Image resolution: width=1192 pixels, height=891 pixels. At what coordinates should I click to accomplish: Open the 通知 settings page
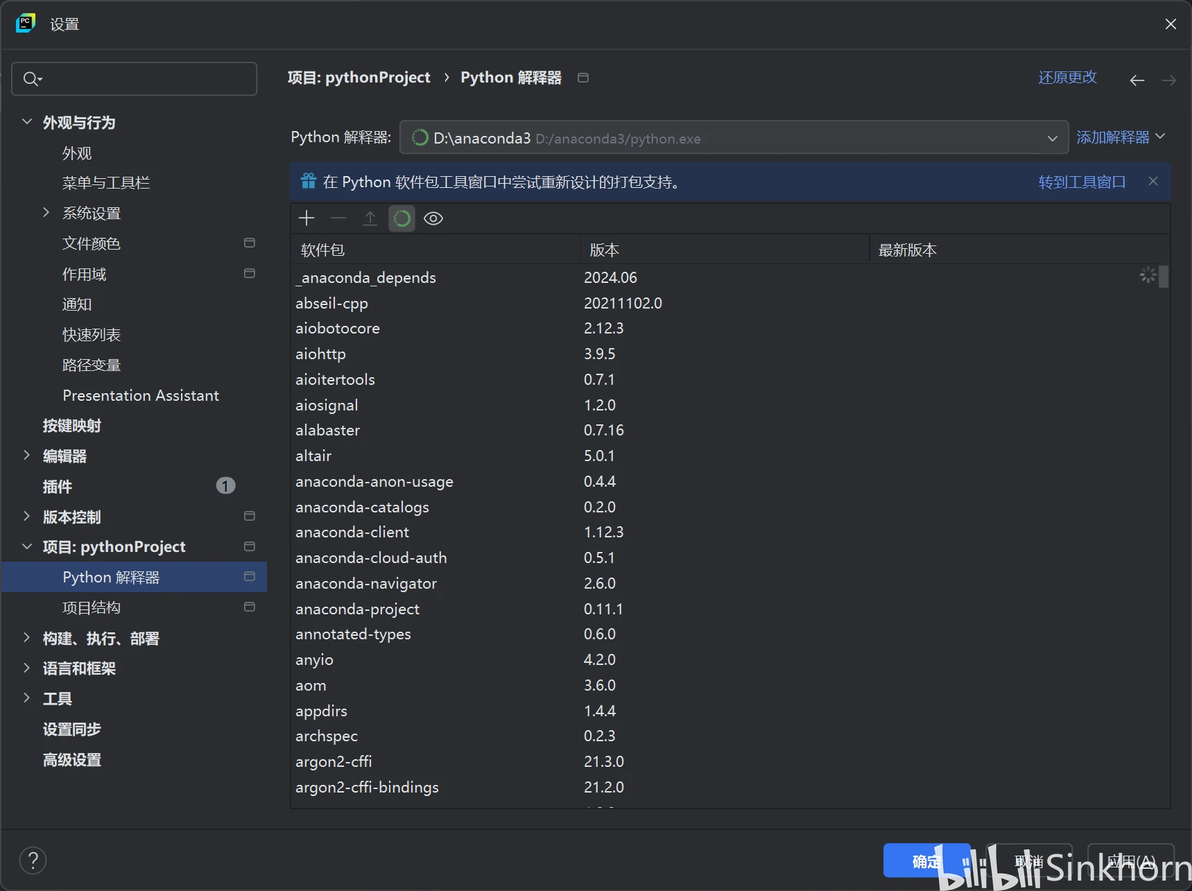[x=77, y=304]
